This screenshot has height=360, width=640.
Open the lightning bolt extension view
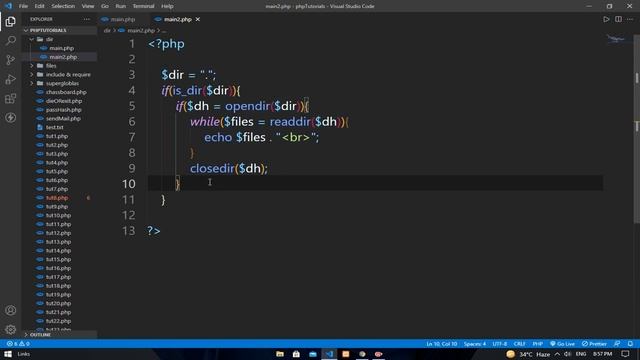pos(11,118)
